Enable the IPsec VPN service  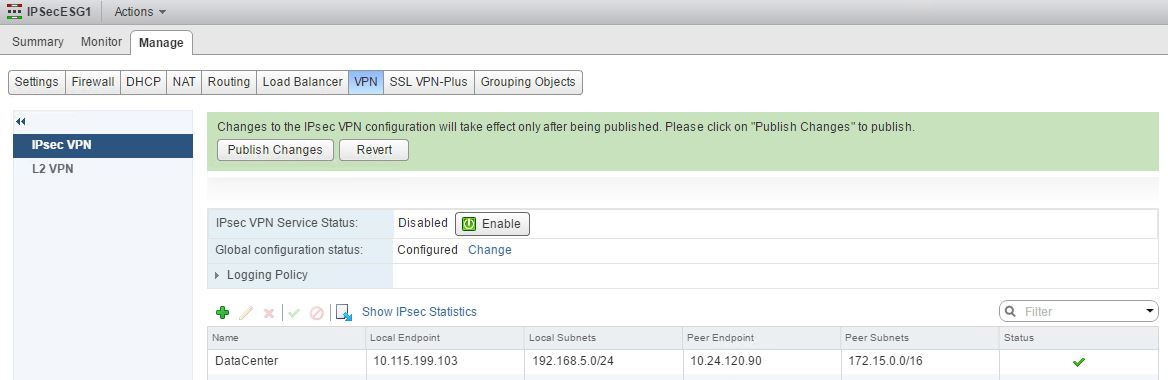(x=492, y=224)
